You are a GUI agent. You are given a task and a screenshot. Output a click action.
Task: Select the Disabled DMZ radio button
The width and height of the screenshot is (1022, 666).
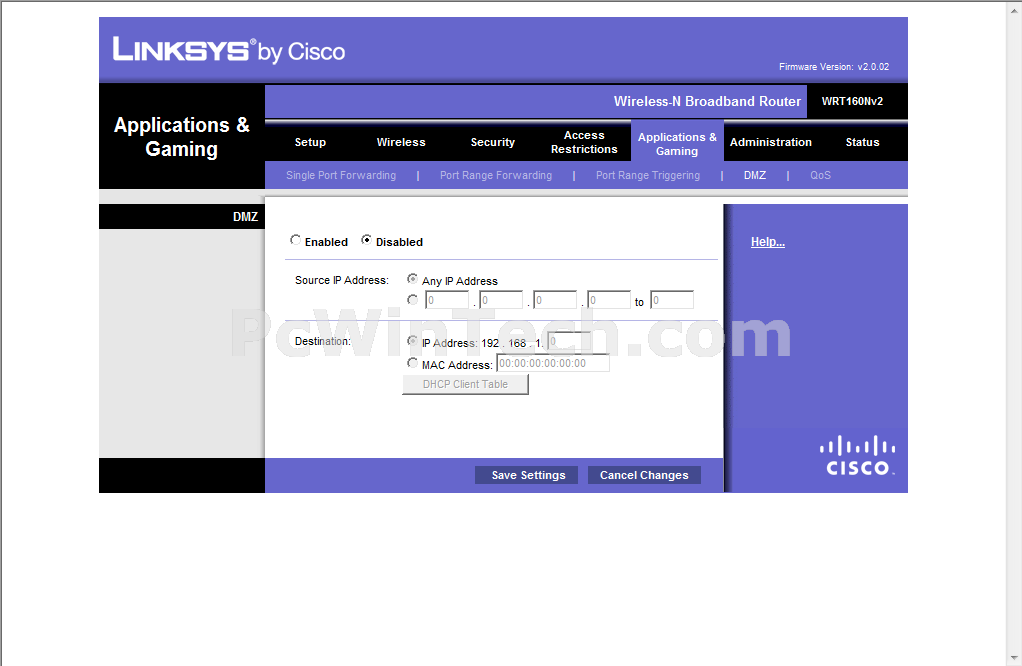point(366,240)
